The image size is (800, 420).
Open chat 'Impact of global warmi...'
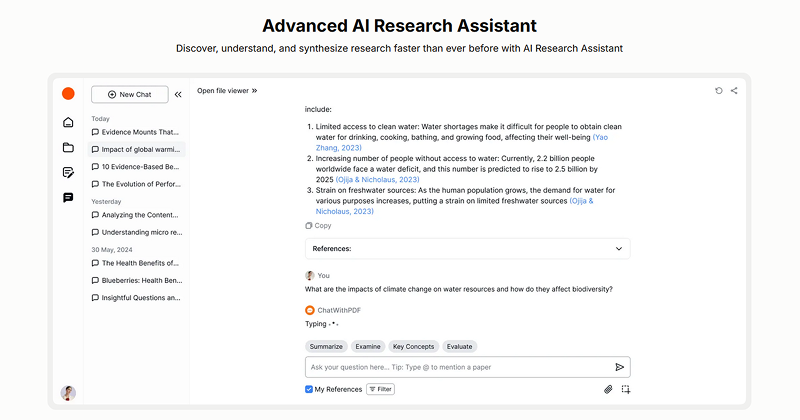[136, 150]
